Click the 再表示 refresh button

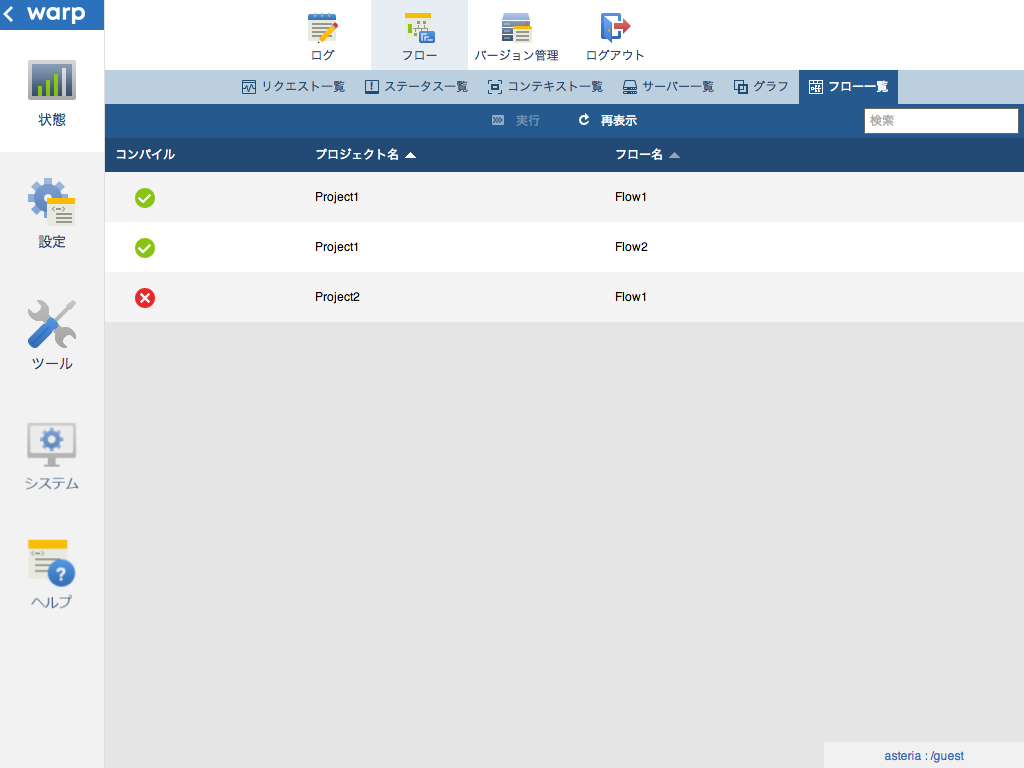607,120
